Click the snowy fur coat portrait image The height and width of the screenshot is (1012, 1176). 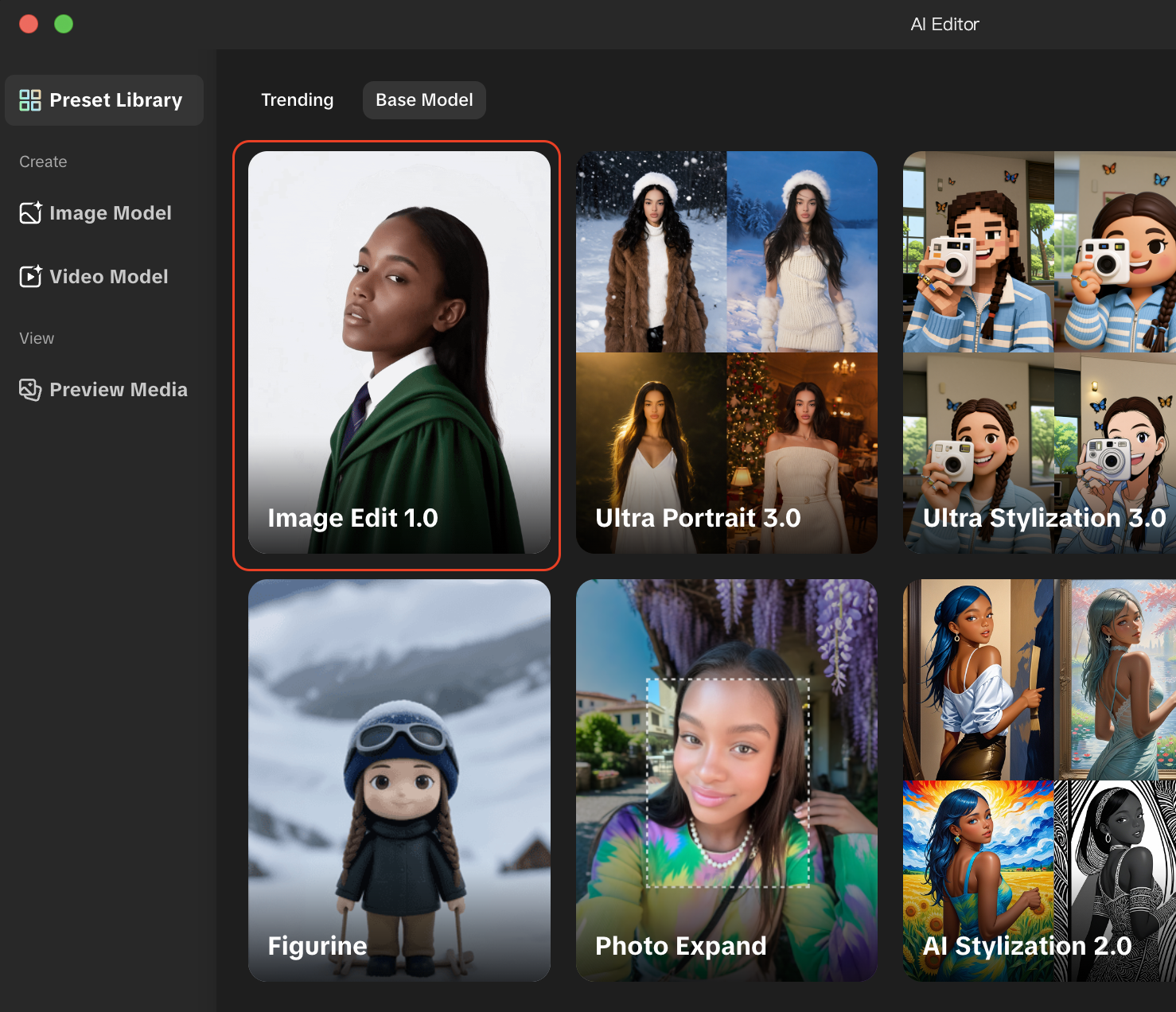651,251
